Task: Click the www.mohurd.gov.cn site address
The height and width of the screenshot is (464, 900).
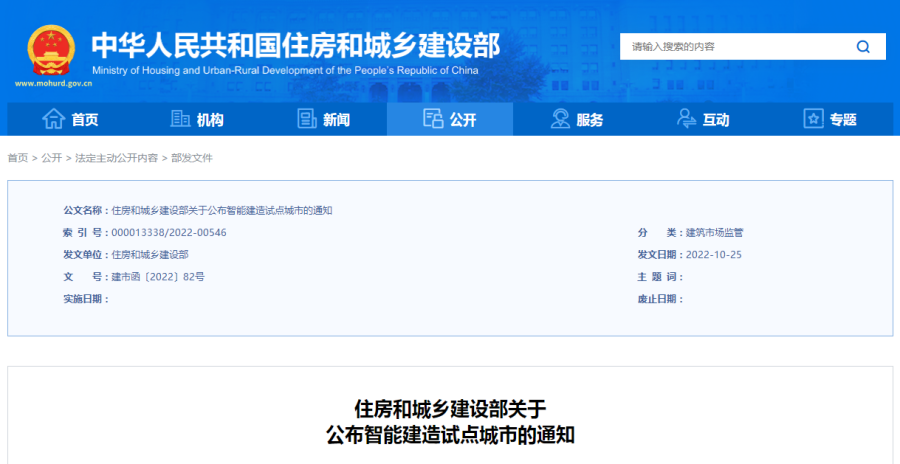Action: pyautogui.click(x=53, y=83)
